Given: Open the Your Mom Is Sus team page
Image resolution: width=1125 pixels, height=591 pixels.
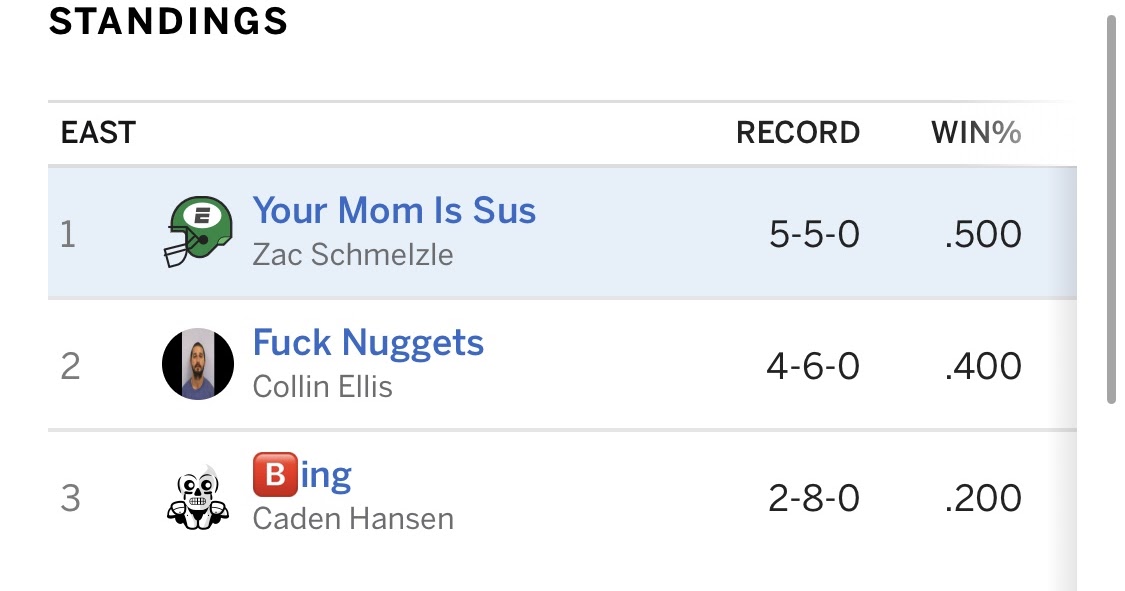Looking at the screenshot, I should [x=394, y=211].
